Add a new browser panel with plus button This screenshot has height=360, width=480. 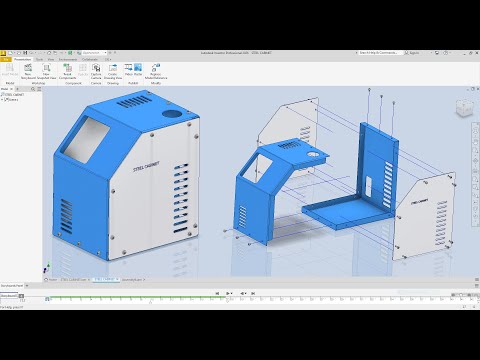click(18, 89)
